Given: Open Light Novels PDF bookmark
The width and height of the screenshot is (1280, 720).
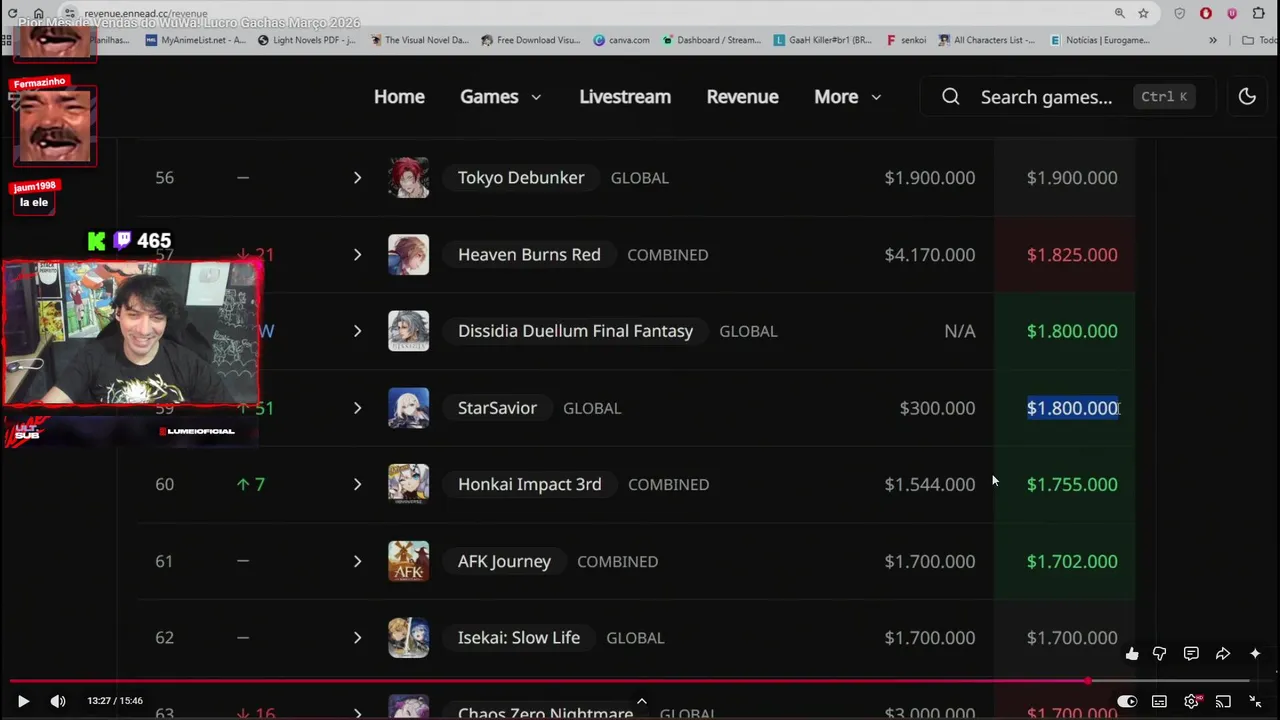Looking at the screenshot, I should tap(307, 40).
